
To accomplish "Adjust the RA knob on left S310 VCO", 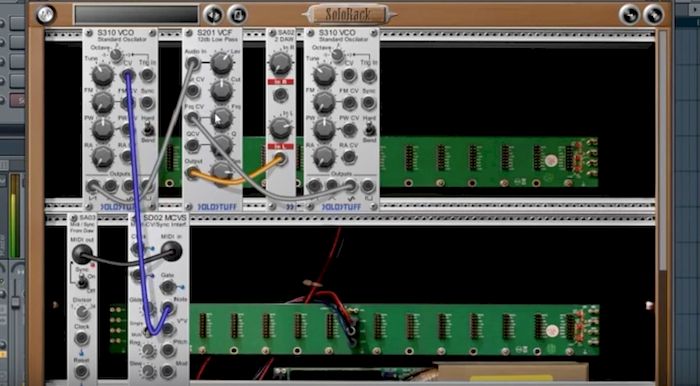I will point(103,157).
